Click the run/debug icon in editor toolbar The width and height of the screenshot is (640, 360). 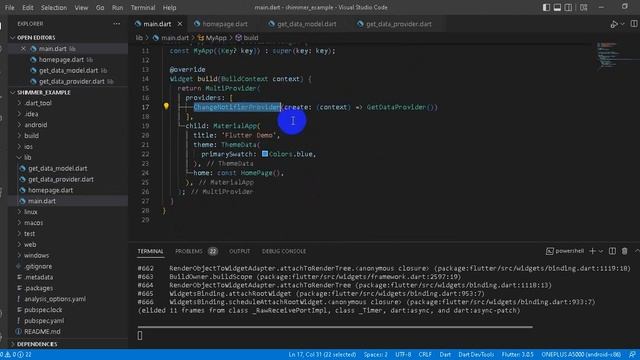click(x=614, y=24)
